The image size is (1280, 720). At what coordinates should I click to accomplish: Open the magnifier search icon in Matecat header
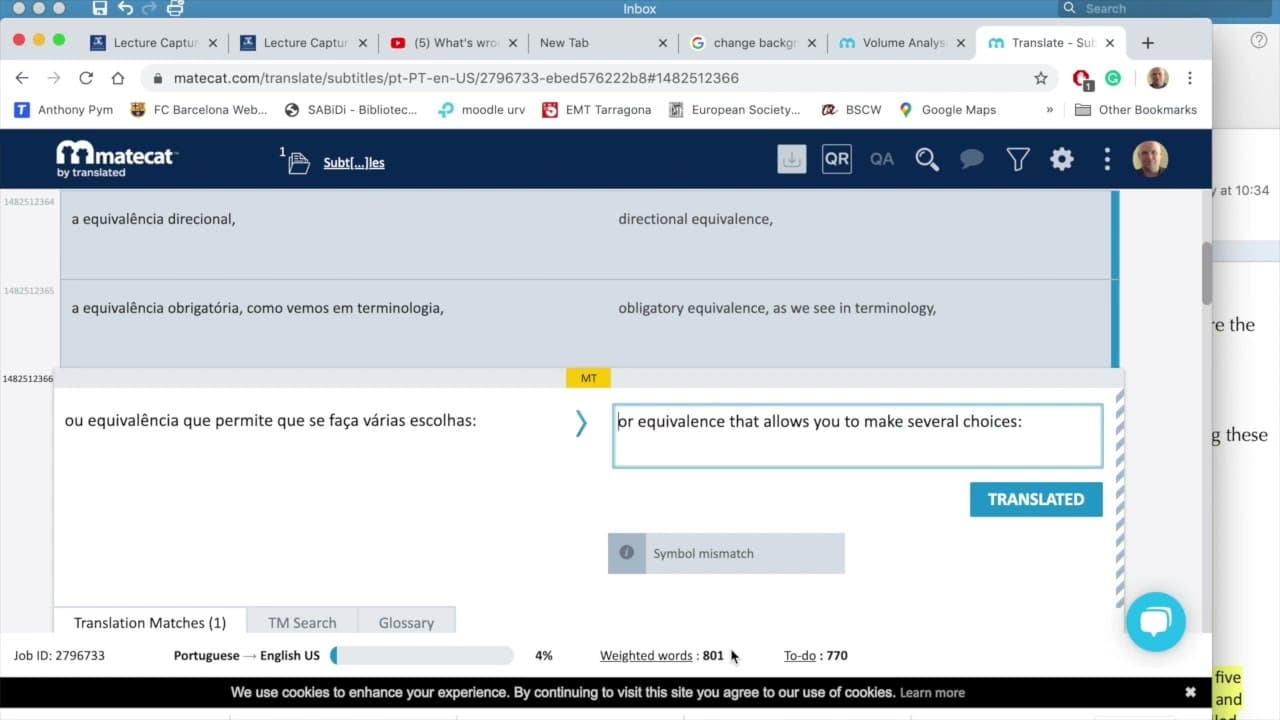(x=927, y=159)
